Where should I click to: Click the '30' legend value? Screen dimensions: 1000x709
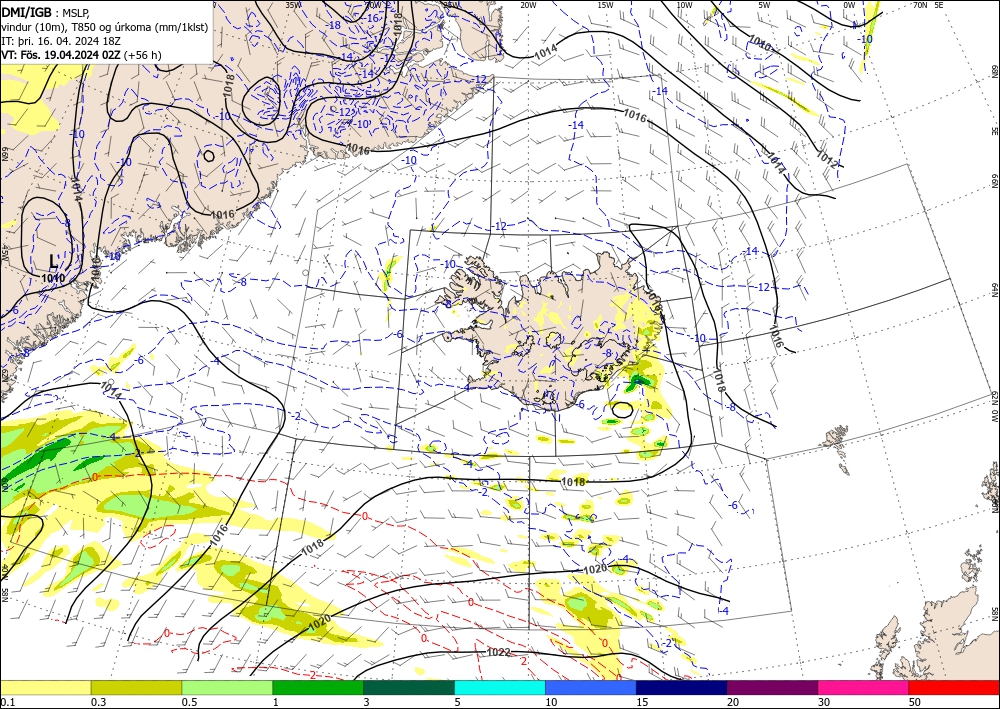tap(824, 702)
